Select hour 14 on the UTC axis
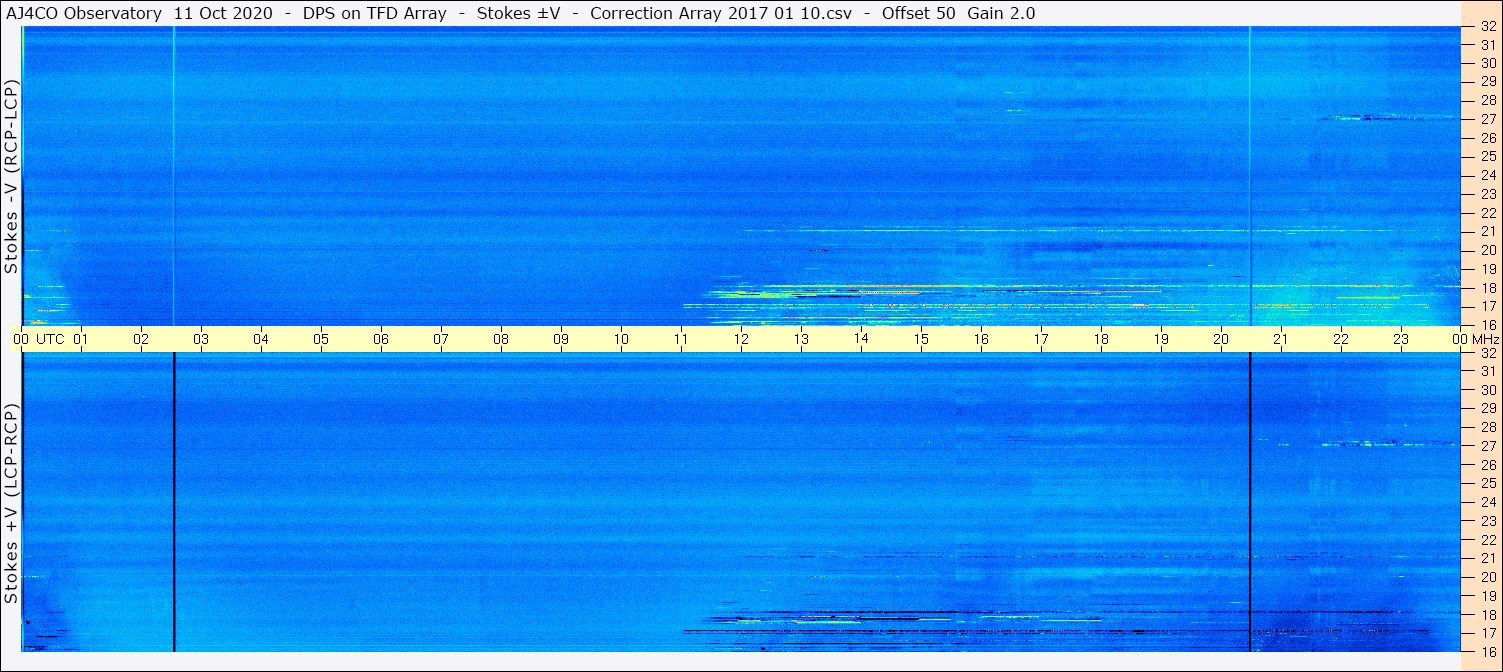The width and height of the screenshot is (1503, 672). coord(861,338)
